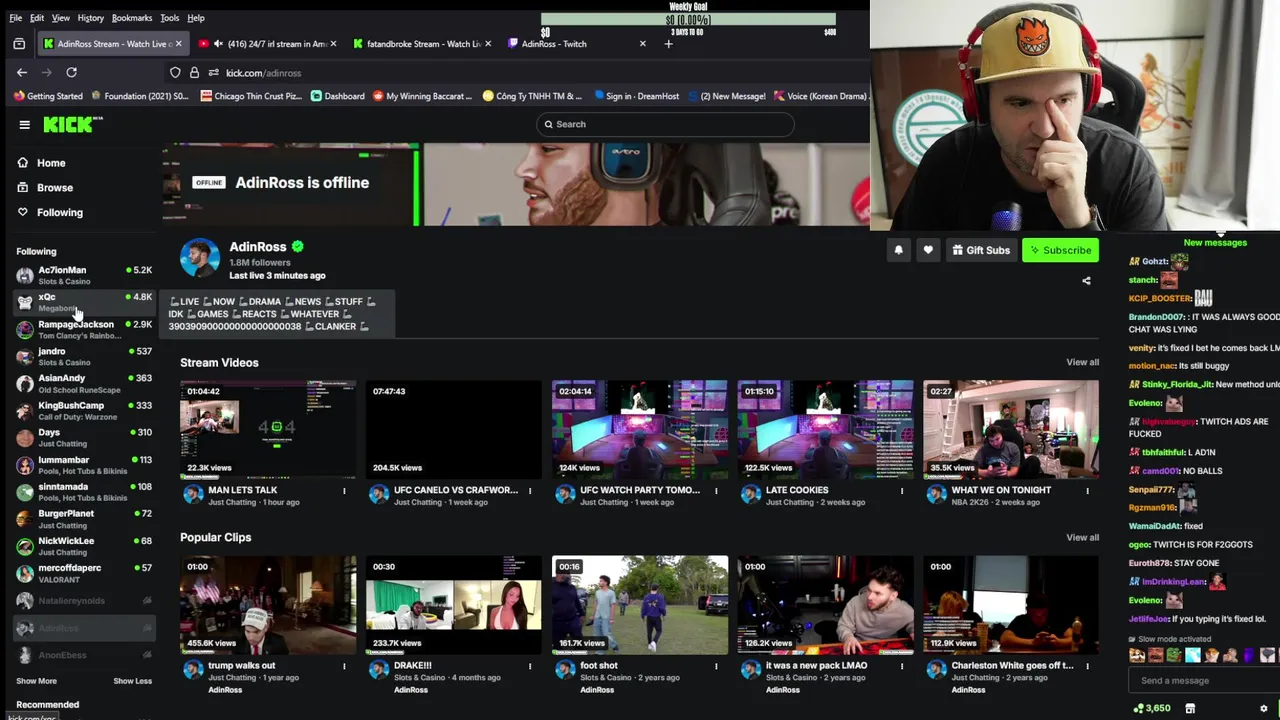This screenshot has height=720, width=1280.
Task: Open KingBushCamp channel in Following list
Action: pos(84,411)
